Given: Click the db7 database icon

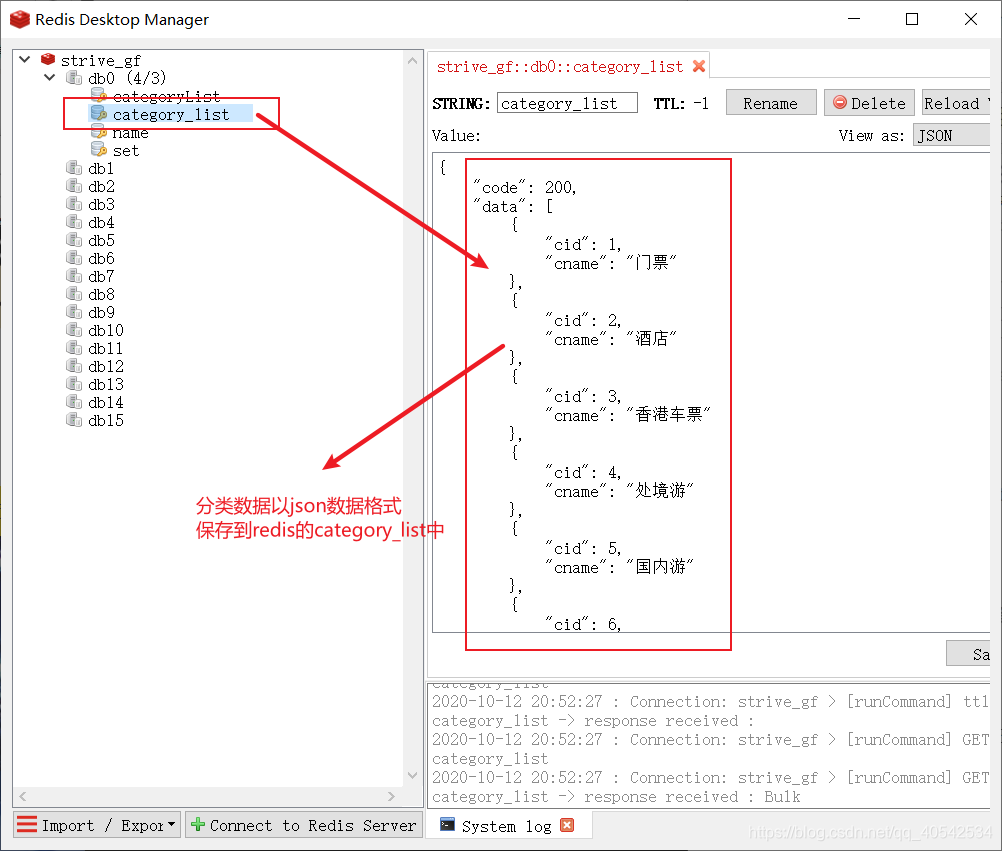Looking at the screenshot, I should [74, 276].
